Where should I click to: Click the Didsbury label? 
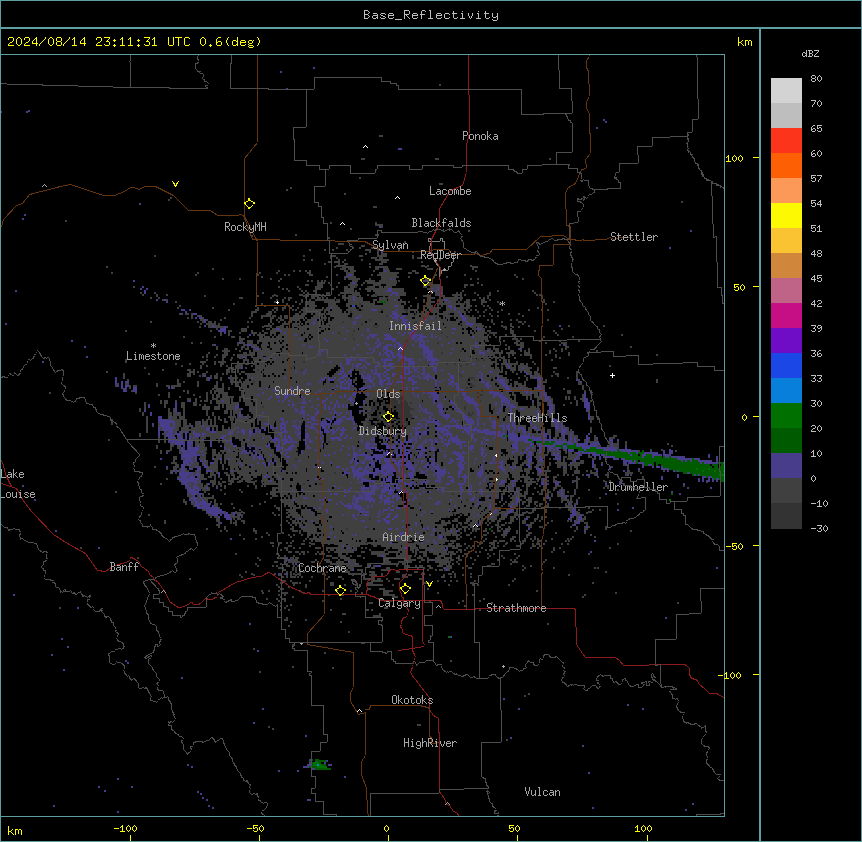point(383,431)
